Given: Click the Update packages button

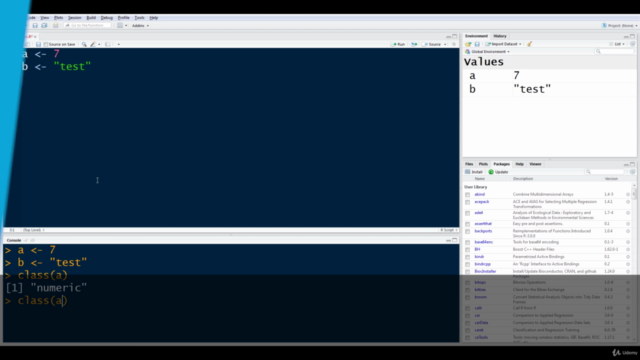Looking at the screenshot, I should (498, 172).
